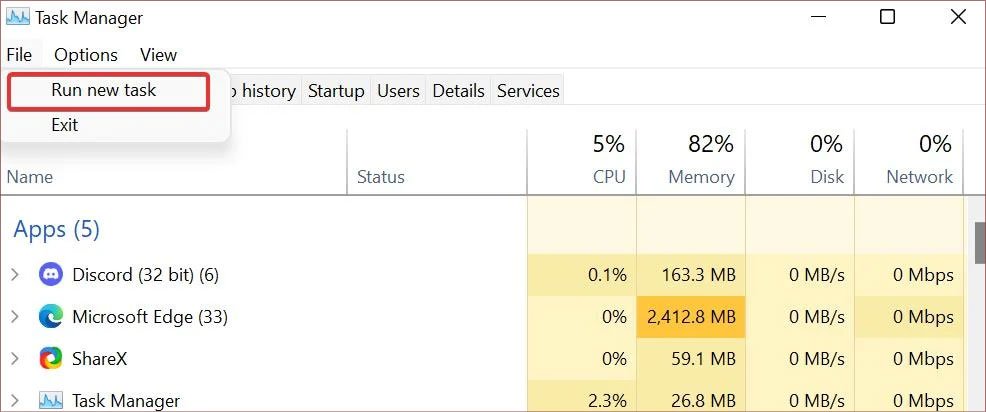Maximize the Task Manager window
The width and height of the screenshot is (986, 412).
pyautogui.click(x=887, y=17)
